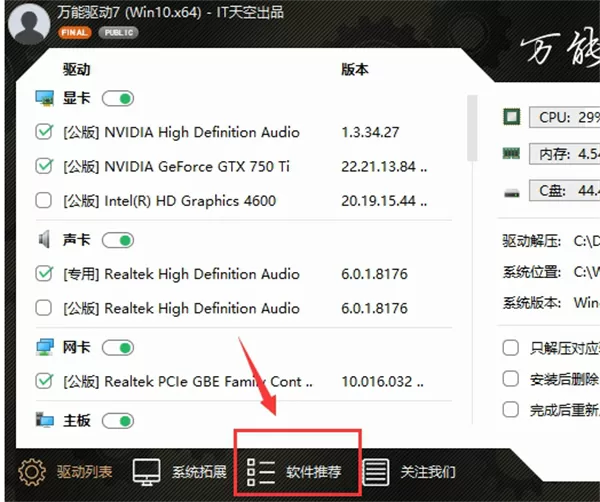Toggle the 主板 driver switch
Image resolution: width=600 pixels, height=502 pixels.
pyautogui.click(x=118, y=421)
